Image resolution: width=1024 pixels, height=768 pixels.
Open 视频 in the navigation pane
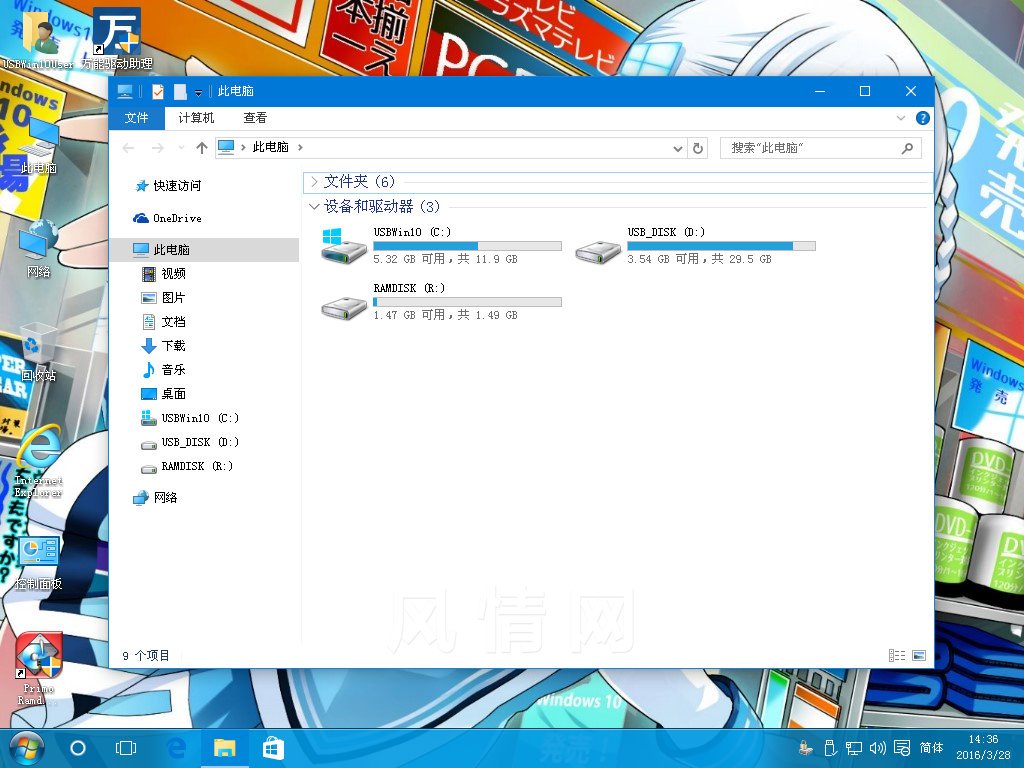coord(164,274)
